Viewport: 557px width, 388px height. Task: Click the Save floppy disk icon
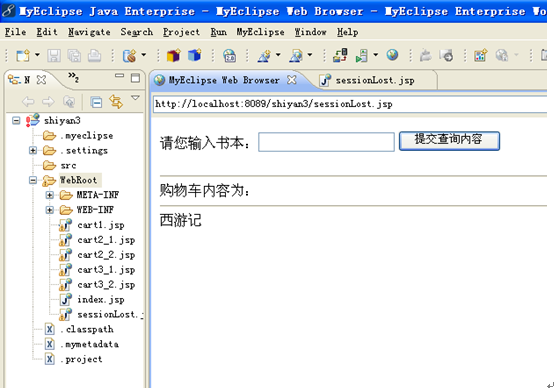[x=54, y=55]
